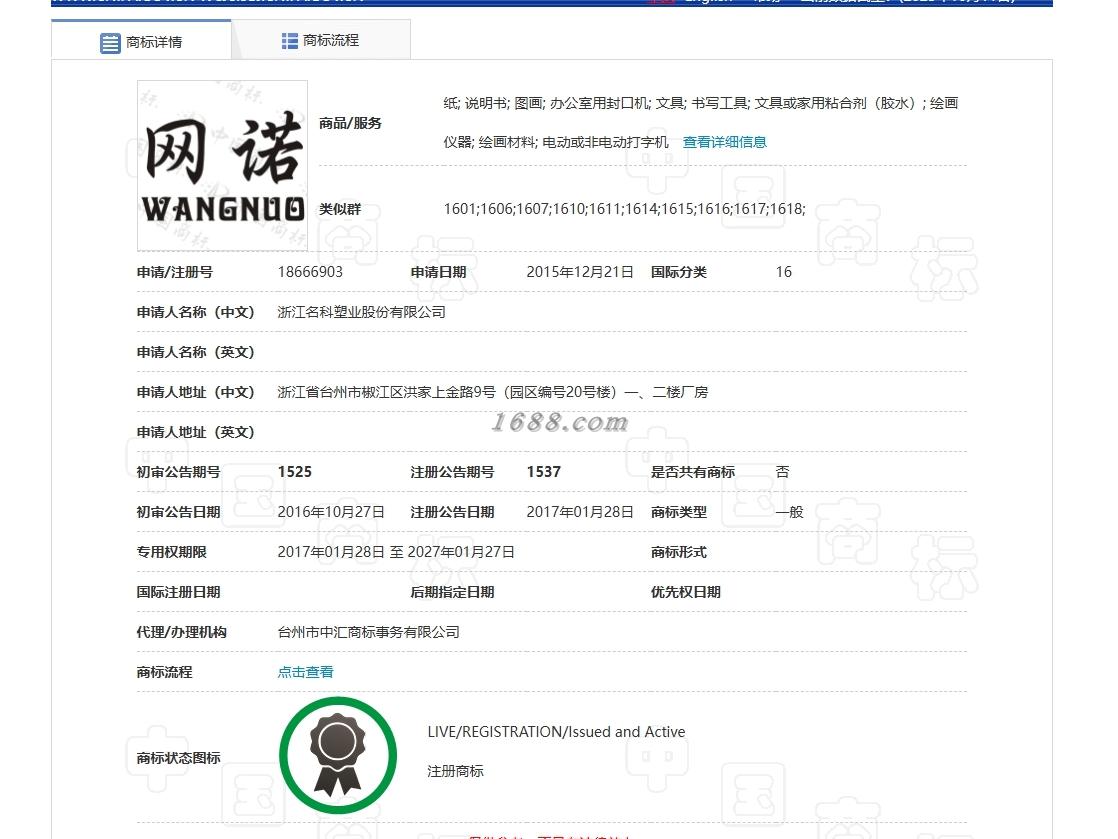Select the 是否共有商标 label
1118x839 pixels.
(x=692, y=472)
